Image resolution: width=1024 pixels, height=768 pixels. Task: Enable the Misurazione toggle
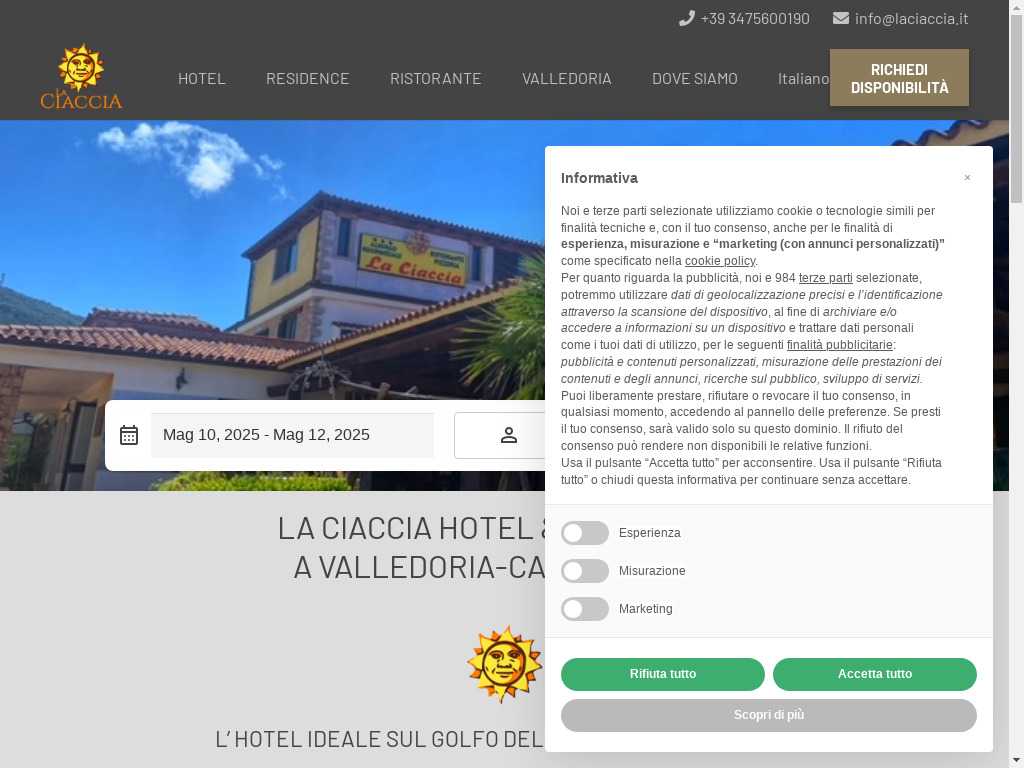(x=585, y=571)
